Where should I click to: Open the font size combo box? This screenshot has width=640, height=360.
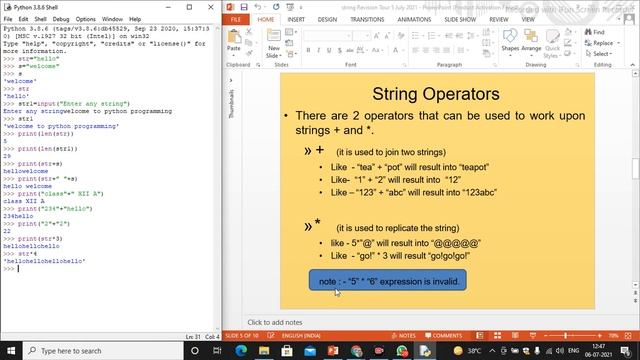(x=362, y=36)
